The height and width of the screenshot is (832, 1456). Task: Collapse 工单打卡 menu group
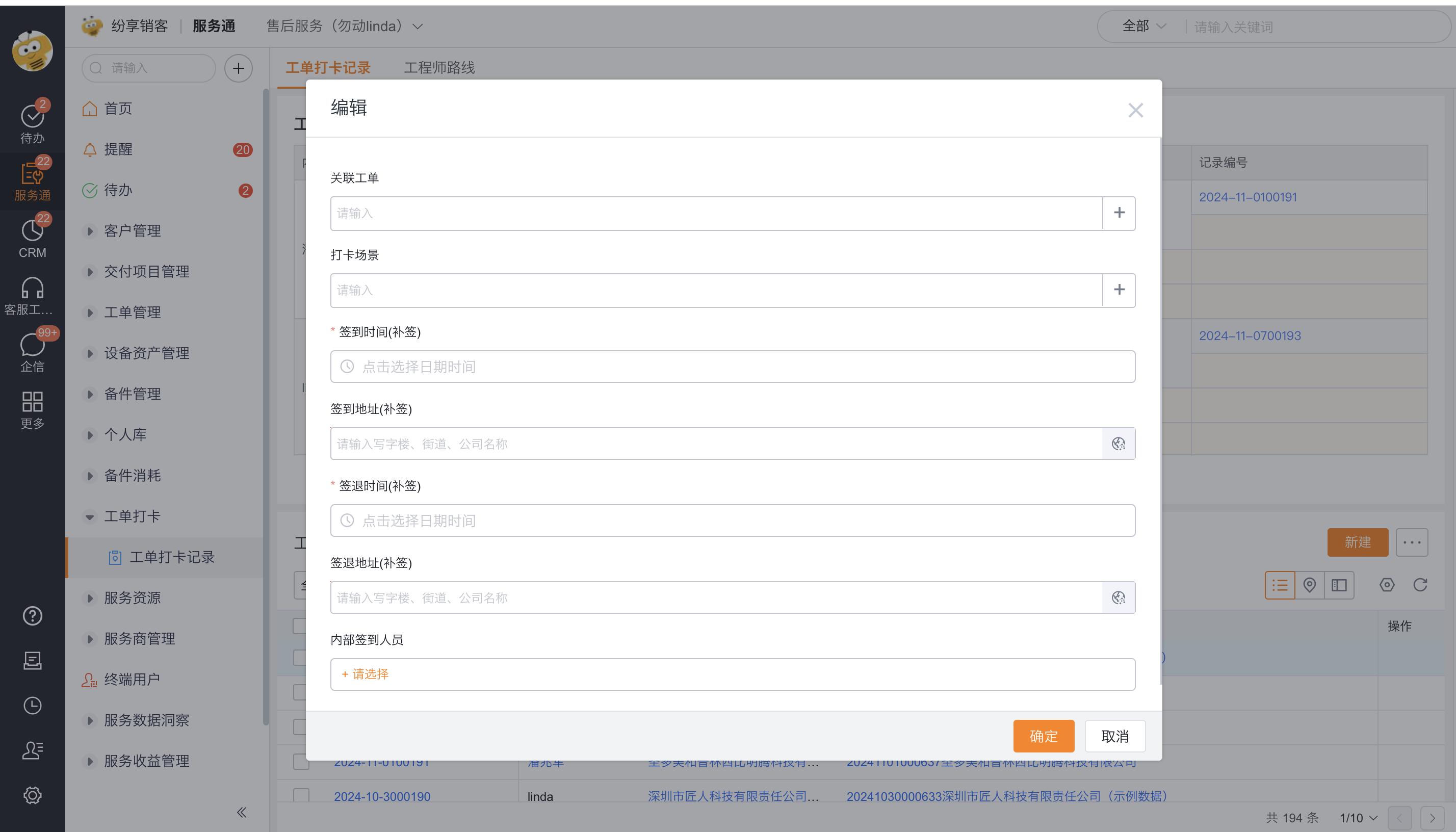tap(90, 516)
